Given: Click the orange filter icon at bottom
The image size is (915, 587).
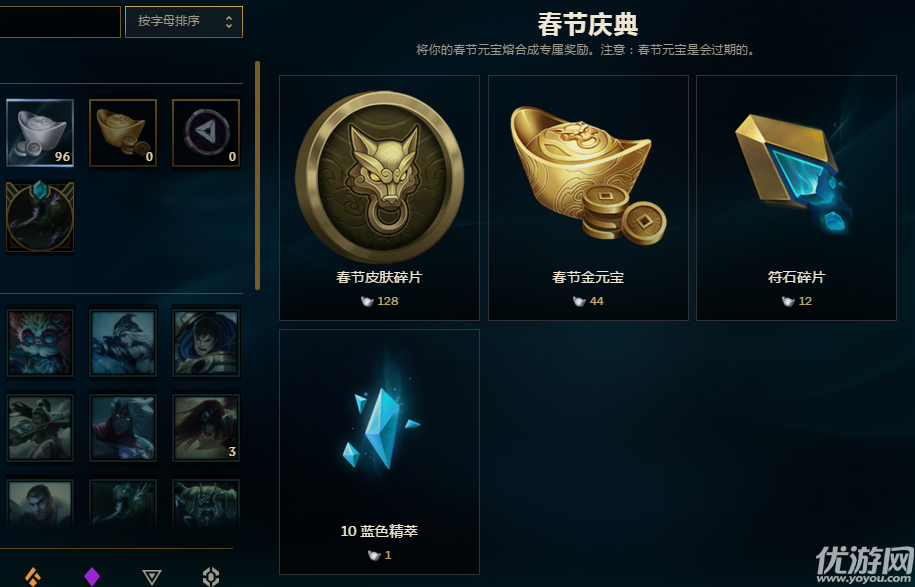Looking at the screenshot, I should click(x=33, y=576).
